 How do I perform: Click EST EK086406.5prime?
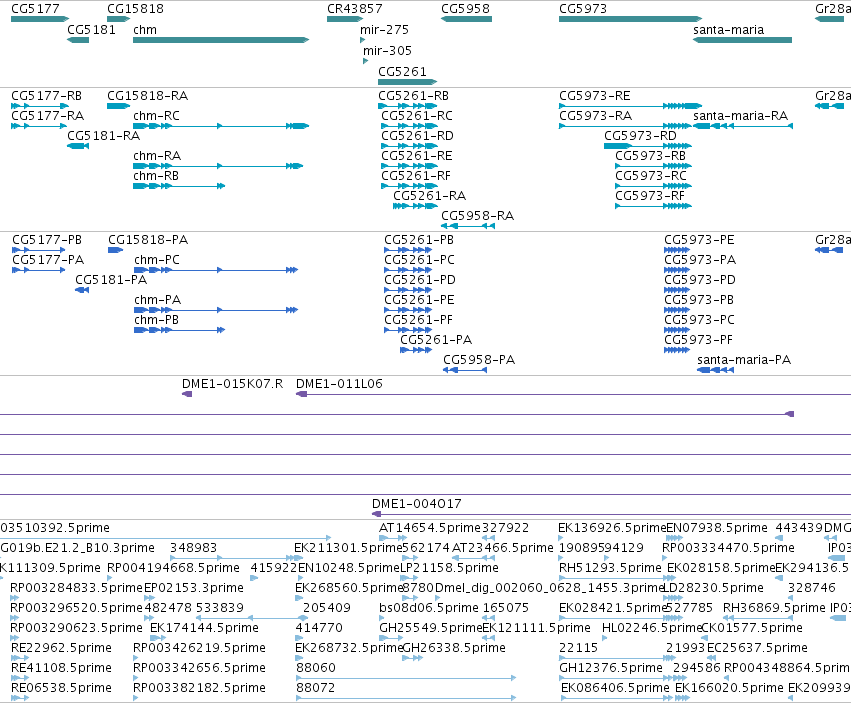pyautogui.click(x=615, y=688)
